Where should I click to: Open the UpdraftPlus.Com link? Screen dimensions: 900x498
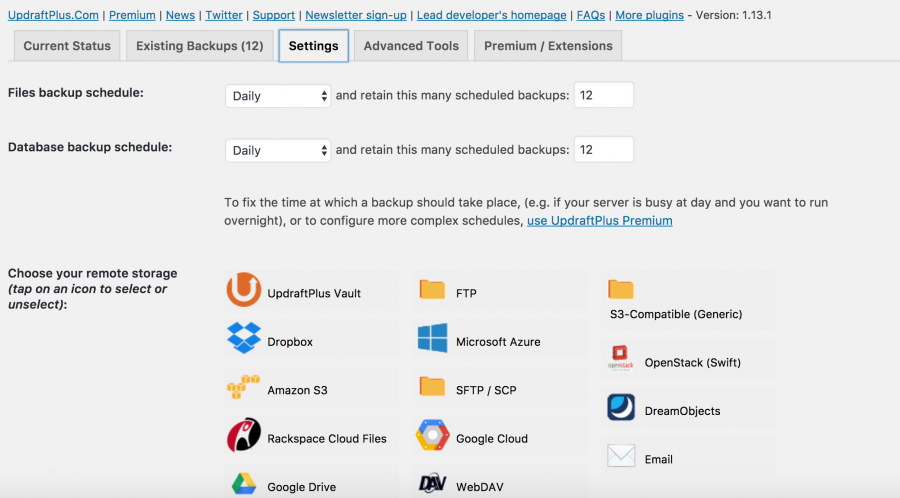(53, 15)
